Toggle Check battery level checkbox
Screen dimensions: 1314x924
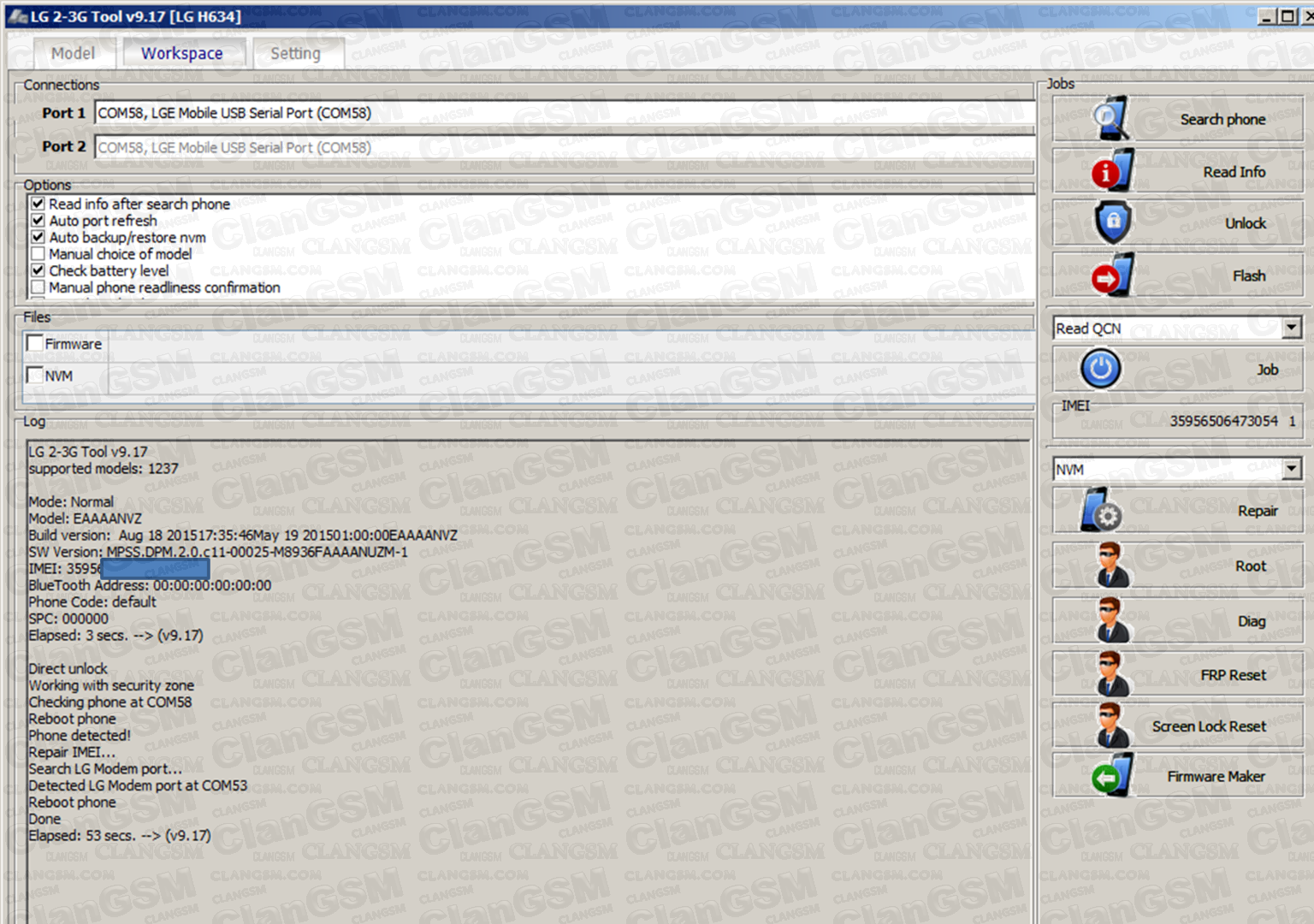coord(38,270)
